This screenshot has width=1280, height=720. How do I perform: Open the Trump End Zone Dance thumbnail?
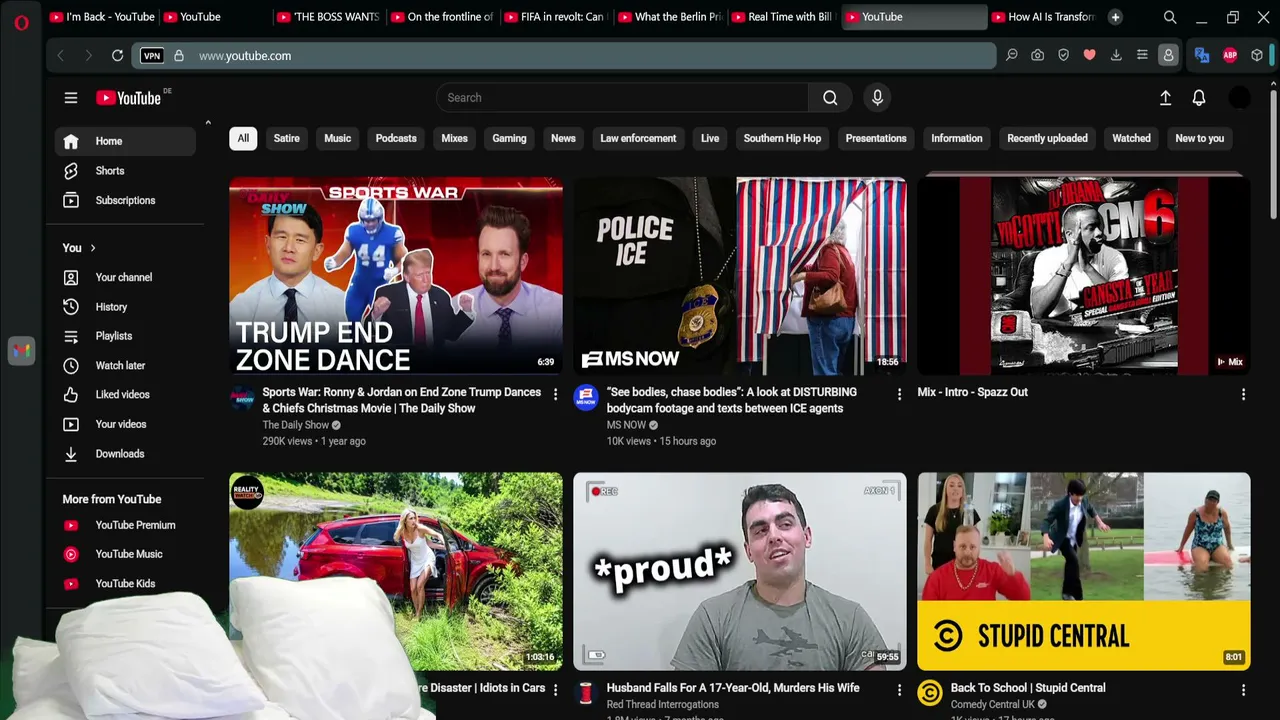396,276
